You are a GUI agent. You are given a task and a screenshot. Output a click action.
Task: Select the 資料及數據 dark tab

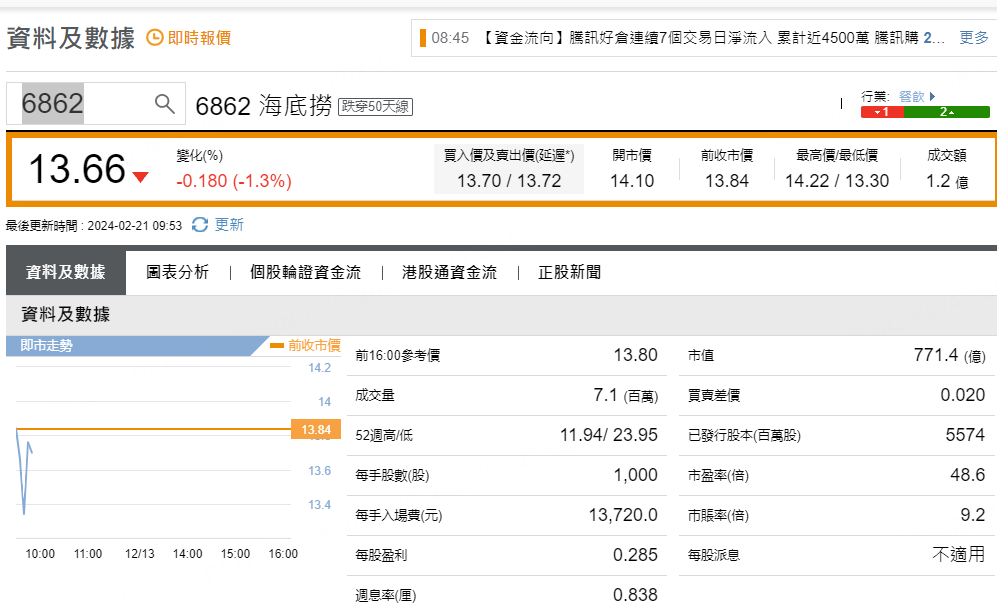click(65, 272)
